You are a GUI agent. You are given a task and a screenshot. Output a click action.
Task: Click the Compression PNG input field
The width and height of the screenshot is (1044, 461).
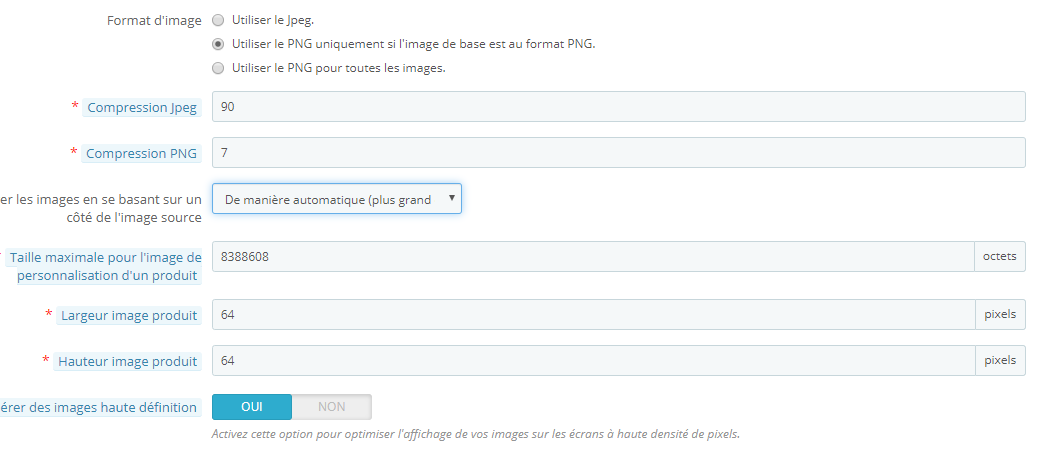click(619, 153)
